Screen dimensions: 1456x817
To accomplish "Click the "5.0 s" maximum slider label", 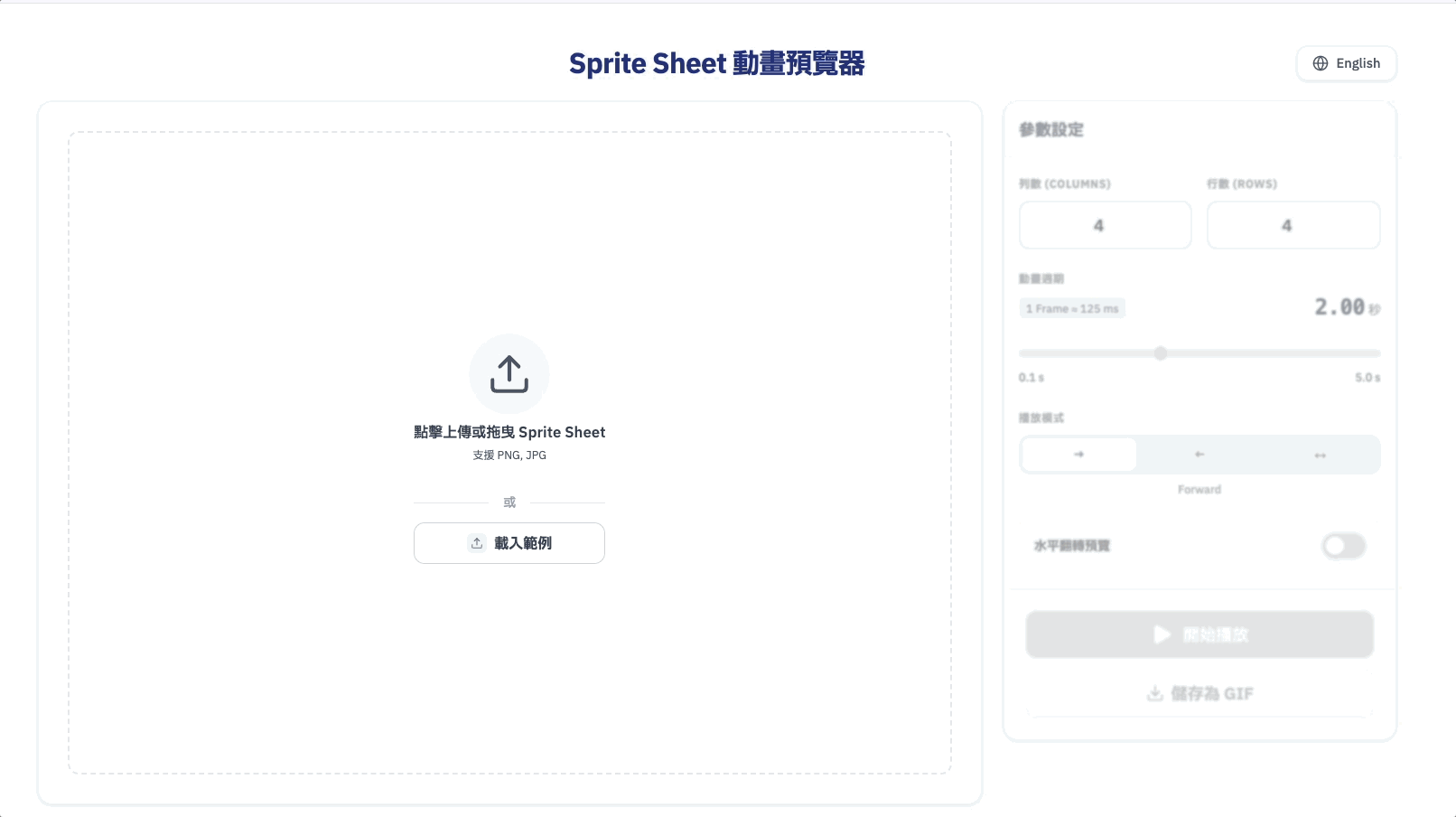I will 1367,378.
